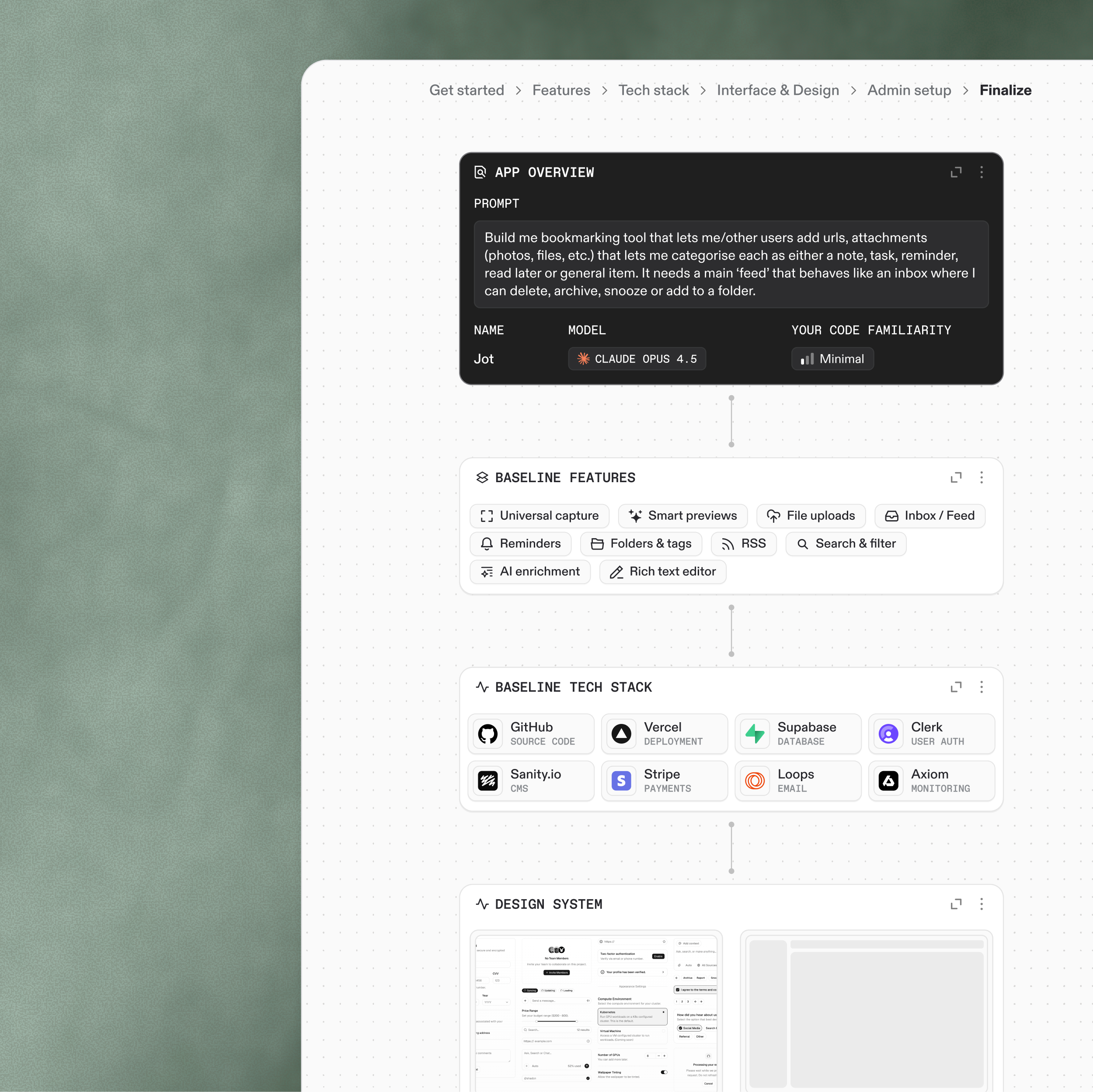Image resolution: width=1093 pixels, height=1092 pixels.
Task: Select the Supabase database icon
Action: click(755, 733)
